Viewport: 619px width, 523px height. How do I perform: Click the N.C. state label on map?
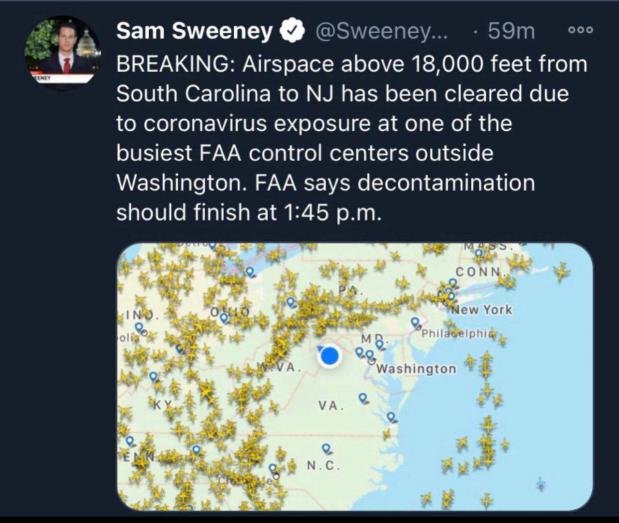click(322, 467)
